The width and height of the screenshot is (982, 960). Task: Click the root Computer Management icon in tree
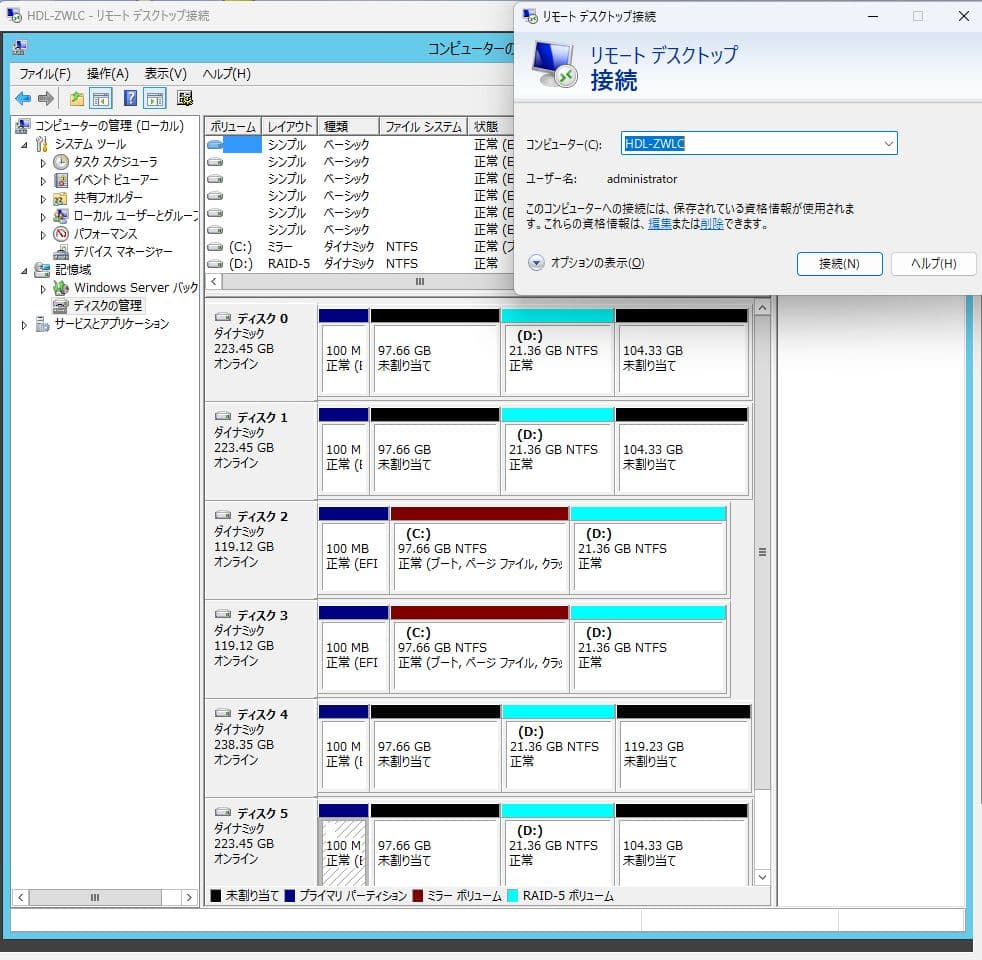[23, 126]
